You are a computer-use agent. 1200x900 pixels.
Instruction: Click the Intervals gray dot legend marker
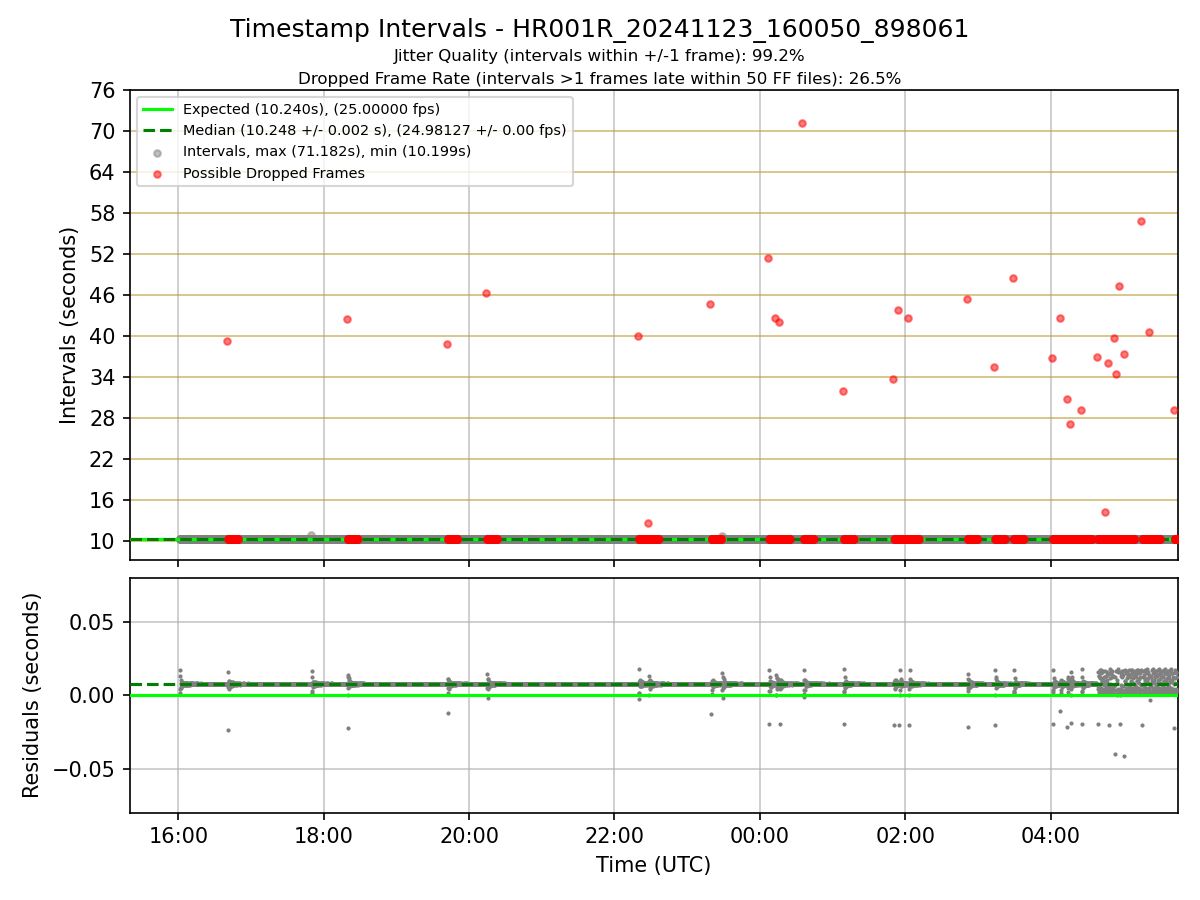click(x=158, y=152)
